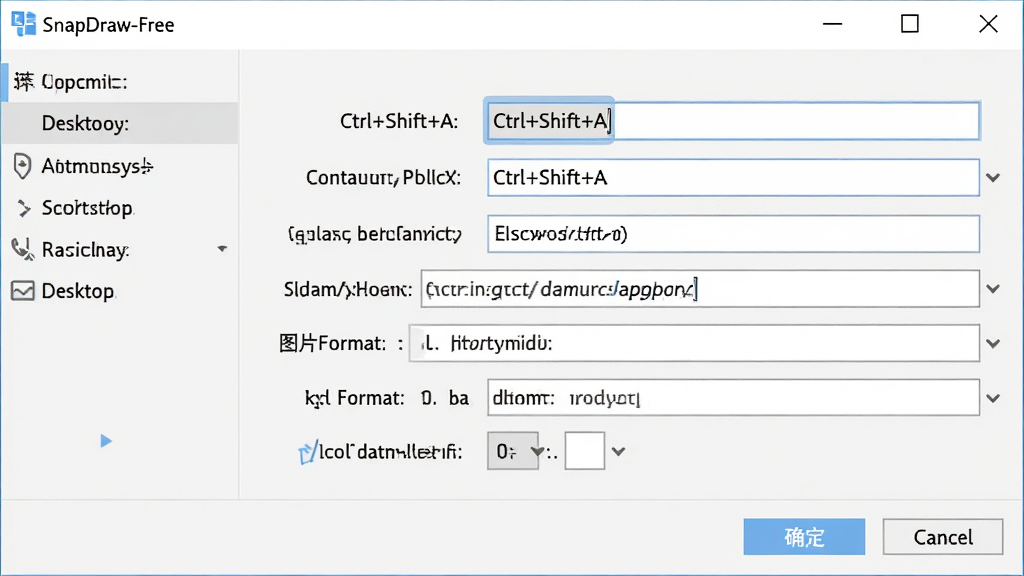Expand the Rasiclnay submenu arrow

(x=222, y=249)
